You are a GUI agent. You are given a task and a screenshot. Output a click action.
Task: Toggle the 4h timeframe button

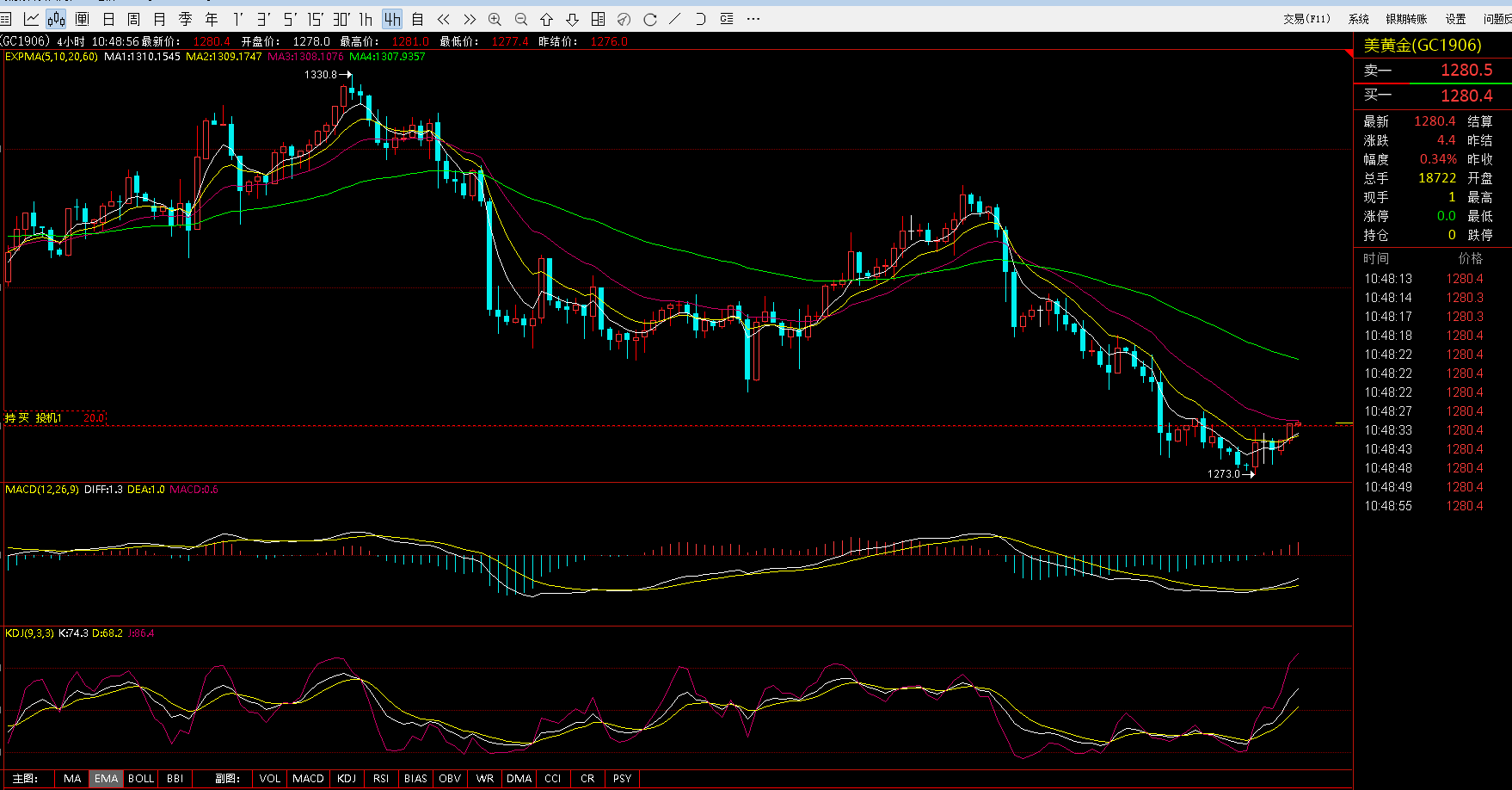tap(392, 19)
